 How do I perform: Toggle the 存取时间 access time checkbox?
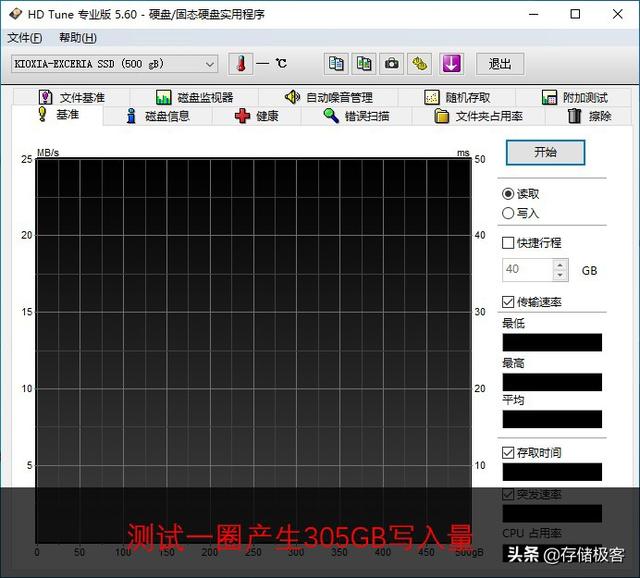[x=508, y=453]
